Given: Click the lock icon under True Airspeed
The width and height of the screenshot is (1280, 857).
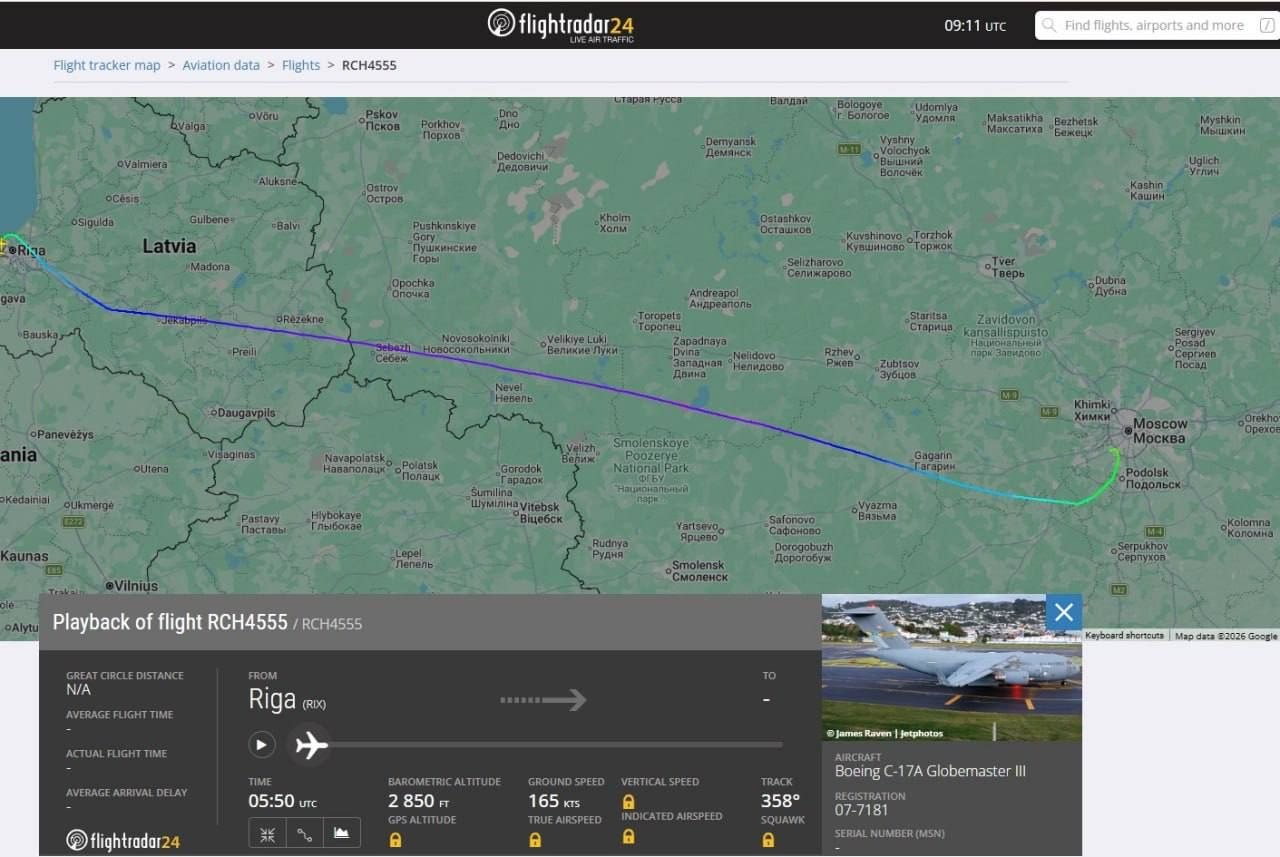Looking at the screenshot, I should click(x=535, y=840).
